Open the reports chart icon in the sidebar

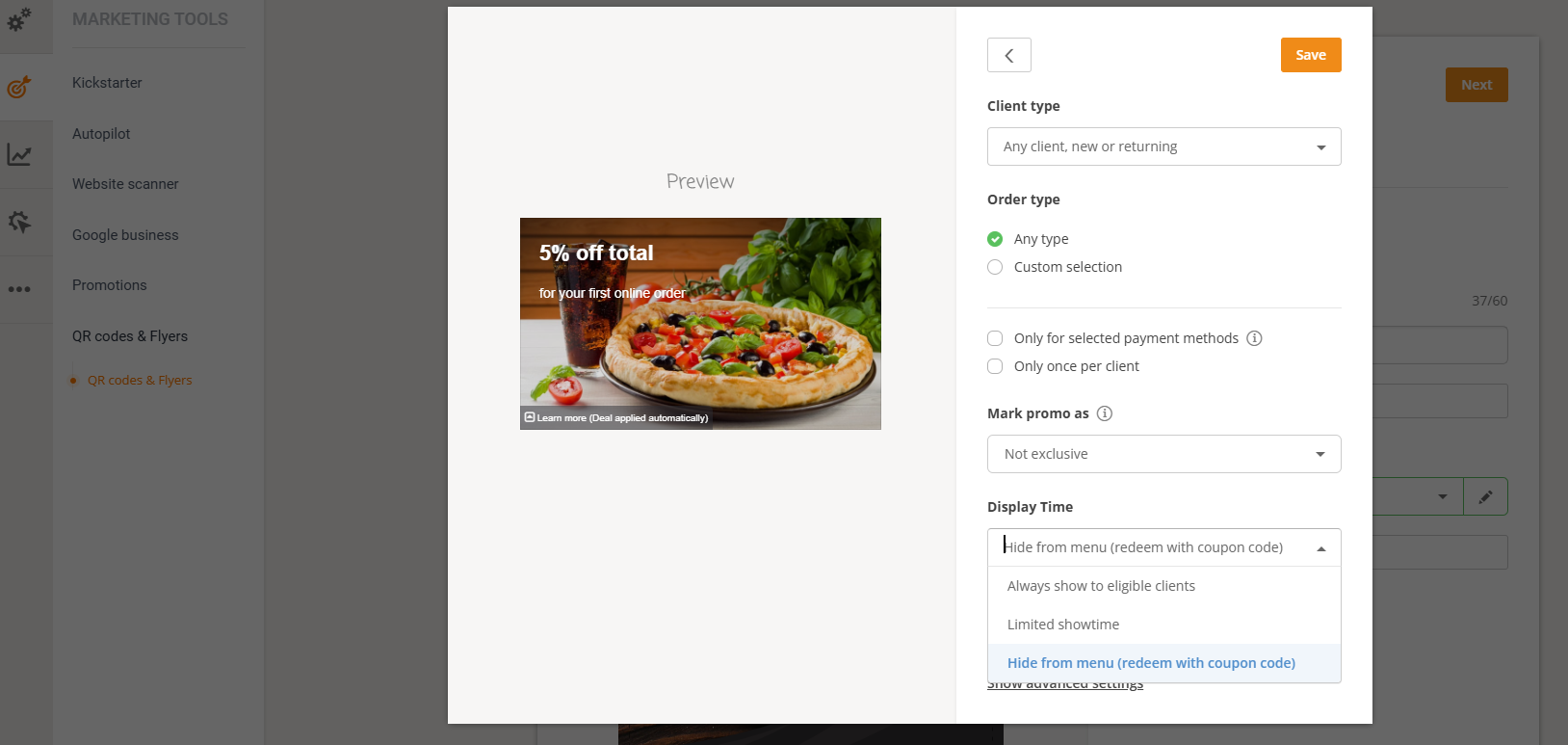click(x=19, y=154)
